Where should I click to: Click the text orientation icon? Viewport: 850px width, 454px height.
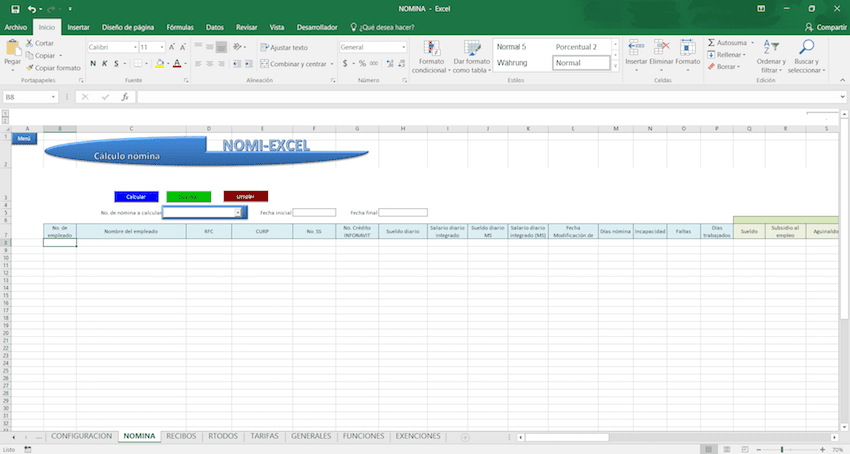click(237, 47)
